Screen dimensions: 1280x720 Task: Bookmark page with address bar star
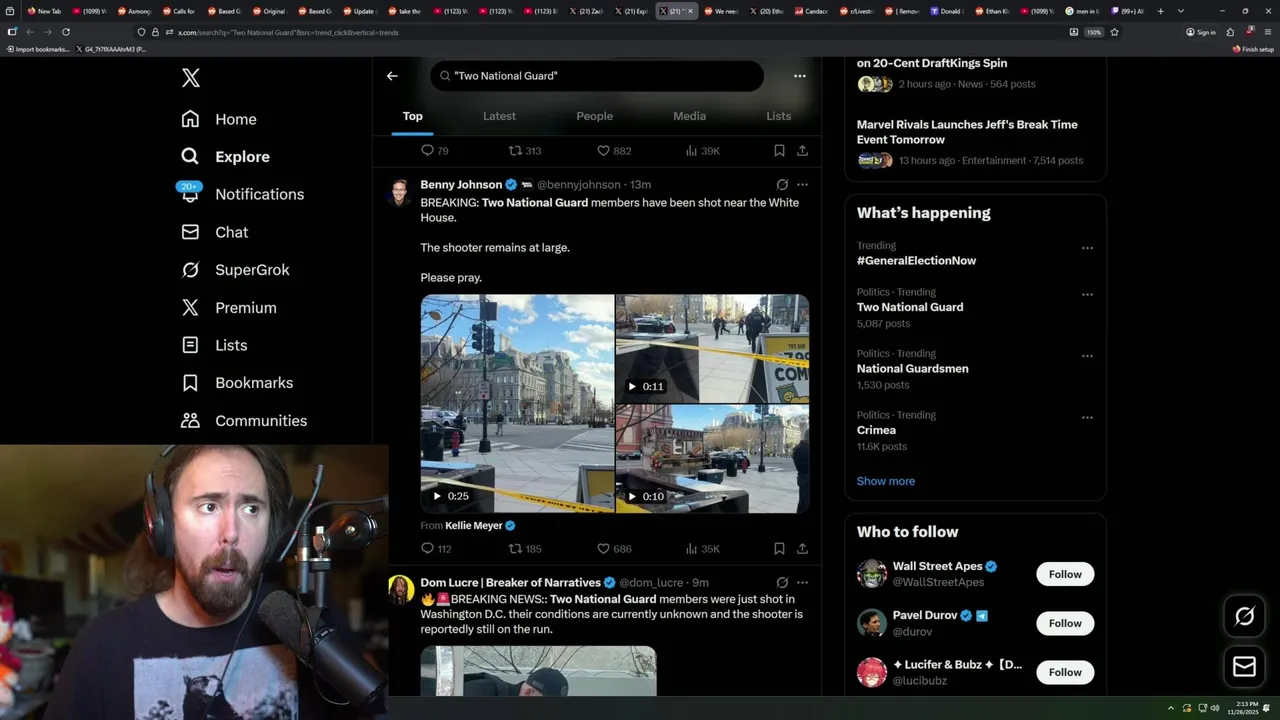[1114, 32]
